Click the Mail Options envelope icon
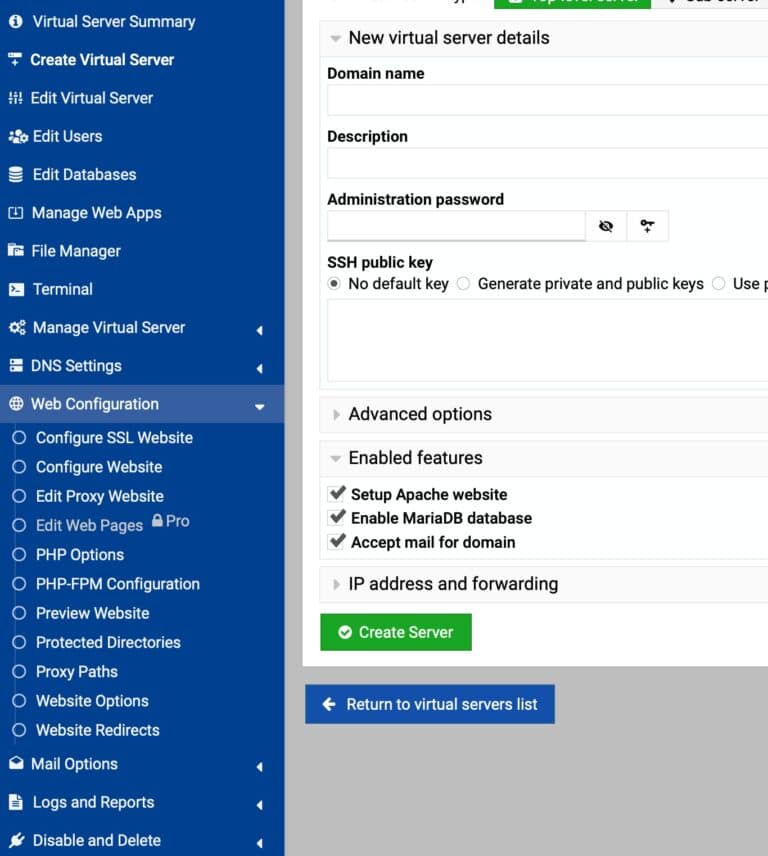Viewport: 768px width, 856px height. 15,764
